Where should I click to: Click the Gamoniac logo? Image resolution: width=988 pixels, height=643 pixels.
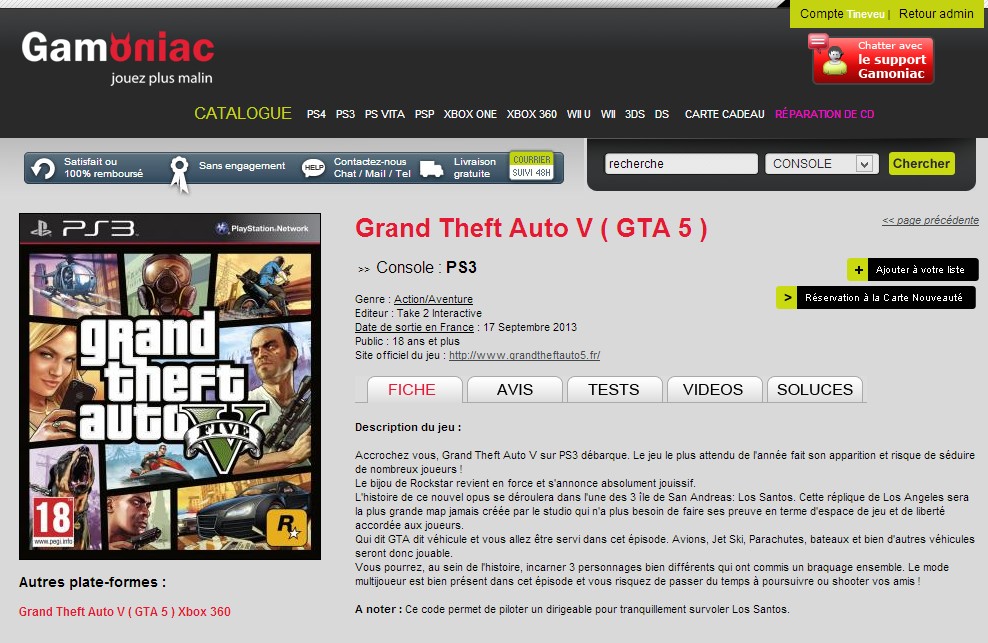(x=118, y=58)
